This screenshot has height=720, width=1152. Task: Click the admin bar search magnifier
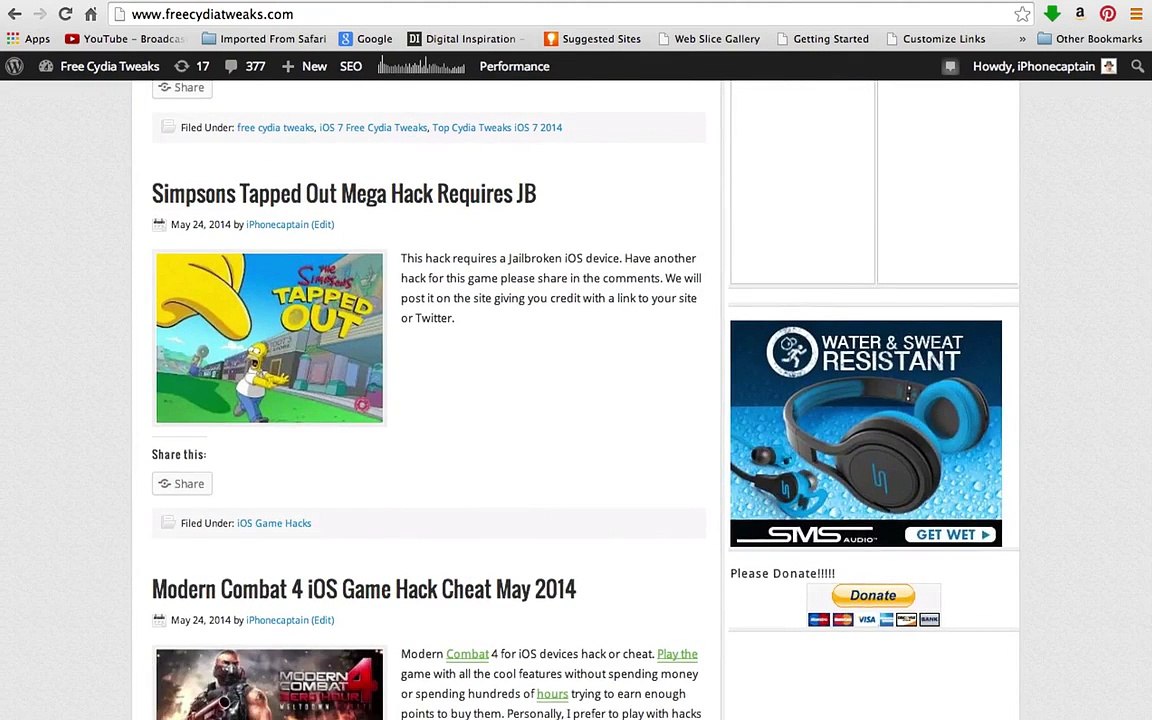pyautogui.click(x=1137, y=66)
